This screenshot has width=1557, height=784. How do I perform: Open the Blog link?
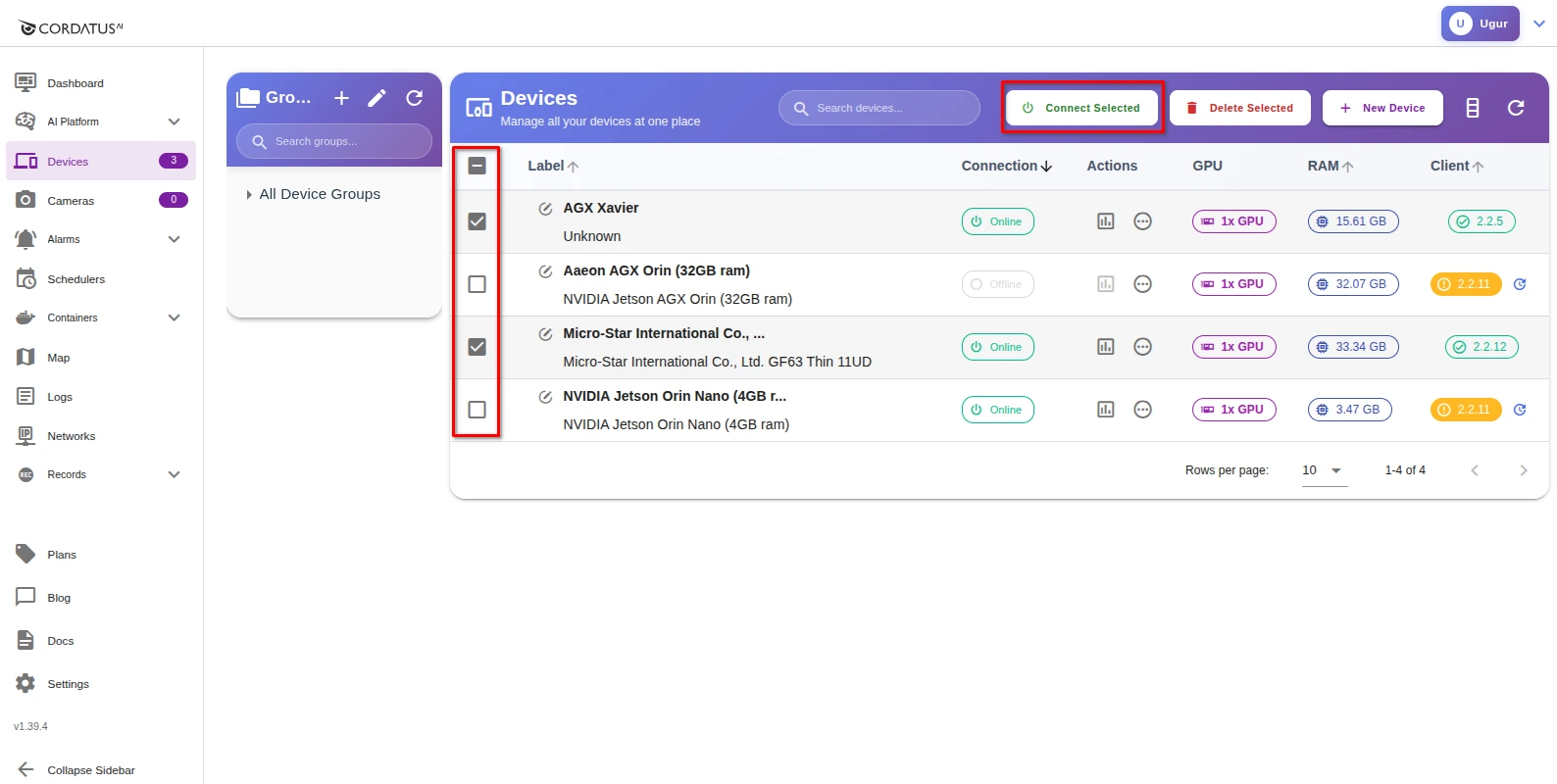coord(101,597)
